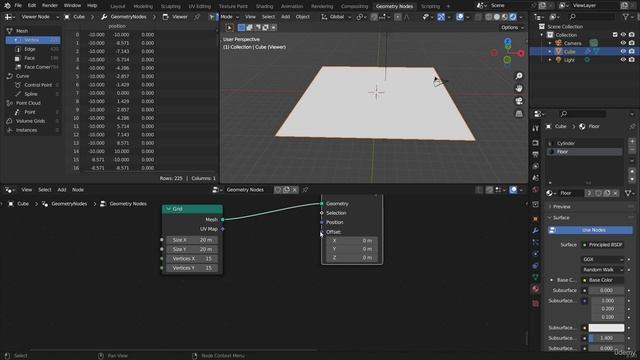Add a material slot with plus icon
Viewport: 640px width, 360px height.
632,142
